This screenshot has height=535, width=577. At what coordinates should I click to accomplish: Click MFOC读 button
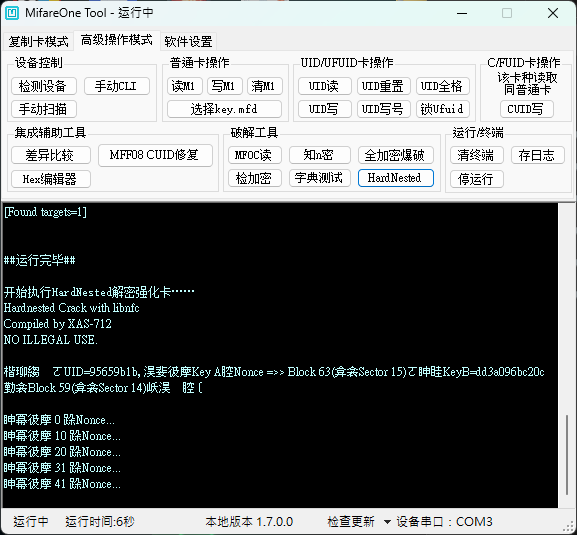click(x=255, y=155)
